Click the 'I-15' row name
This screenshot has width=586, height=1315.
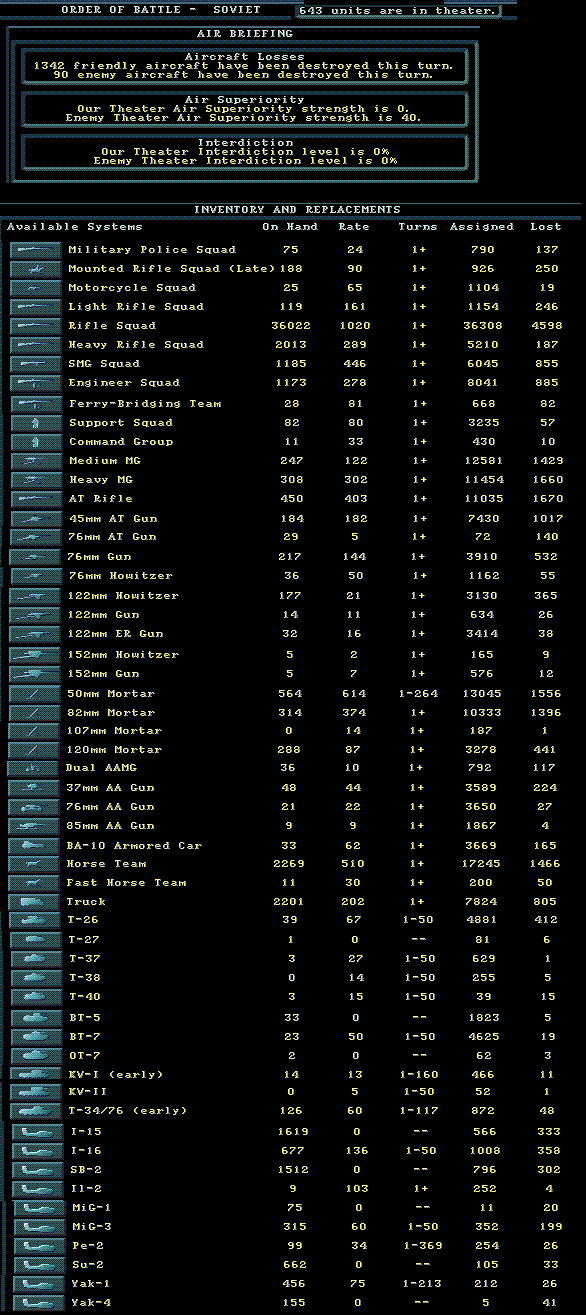(x=87, y=1132)
